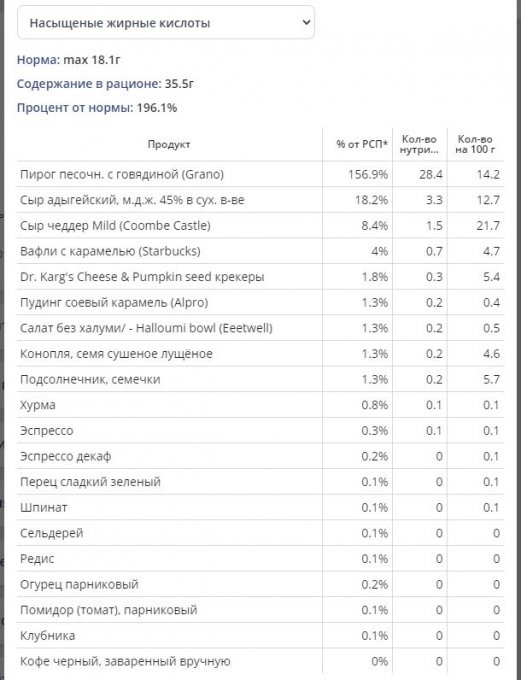Viewport: 521px width, 680px height.
Task: Open the Насыщеные жирные кислоты dropdown
Action: click(166, 22)
